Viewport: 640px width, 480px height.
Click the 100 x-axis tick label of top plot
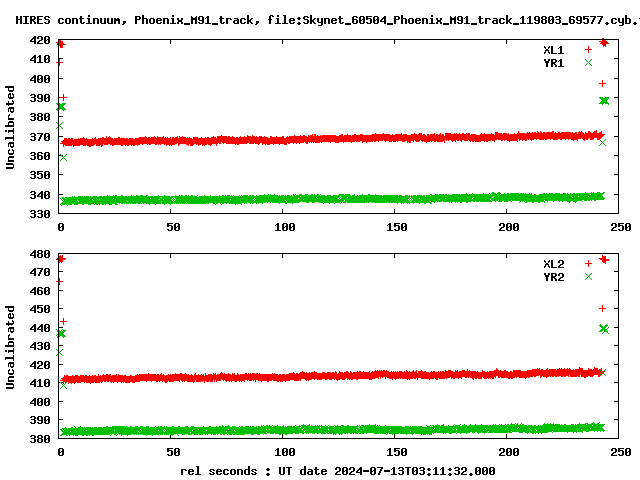tap(284, 227)
